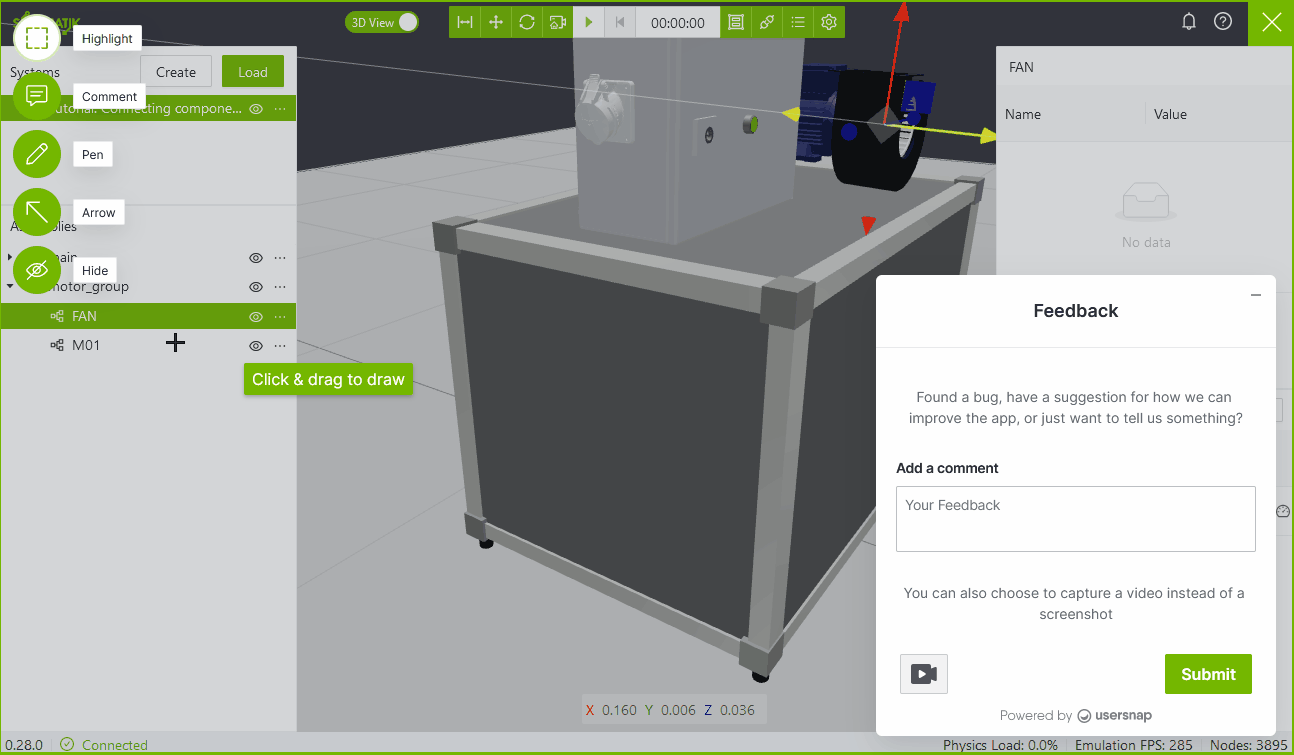Collapse the motor_group tree node

pos(10,287)
